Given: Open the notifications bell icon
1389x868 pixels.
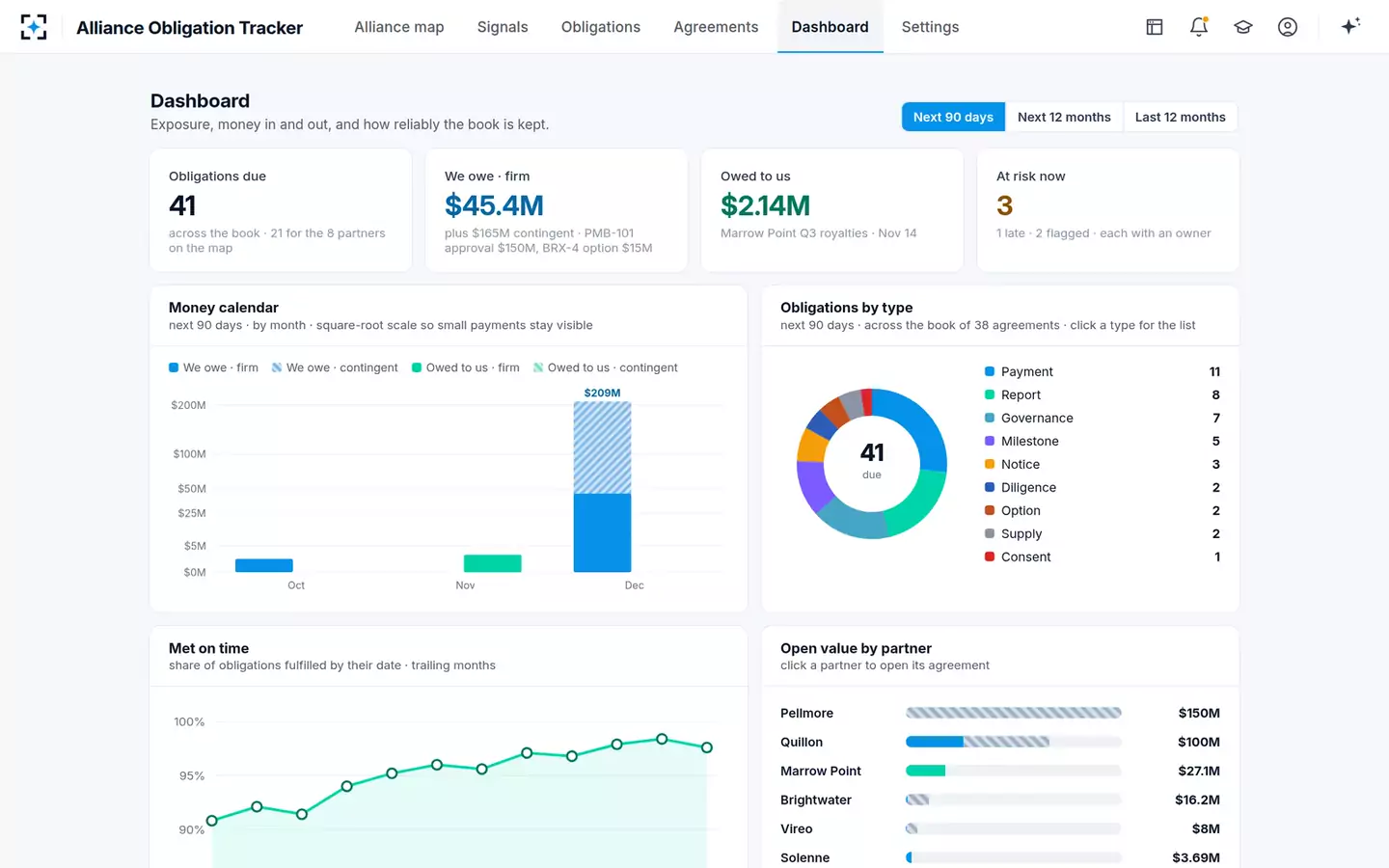Looking at the screenshot, I should [1199, 27].
